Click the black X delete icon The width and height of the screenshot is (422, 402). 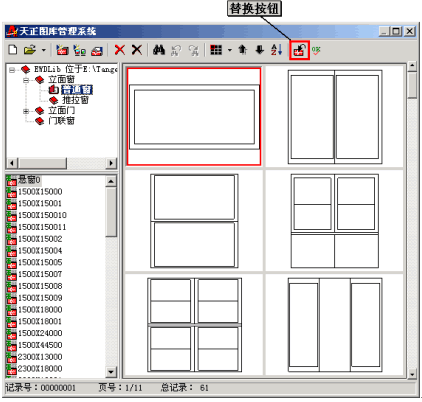pyautogui.click(x=137, y=50)
